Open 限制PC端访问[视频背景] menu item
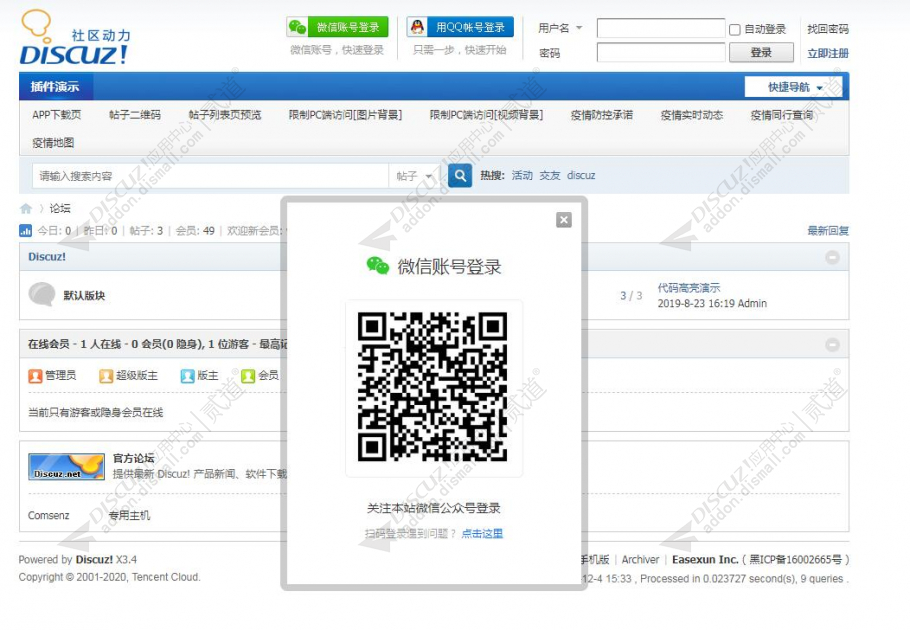The width and height of the screenshot is (910, 630). point(486,115)
